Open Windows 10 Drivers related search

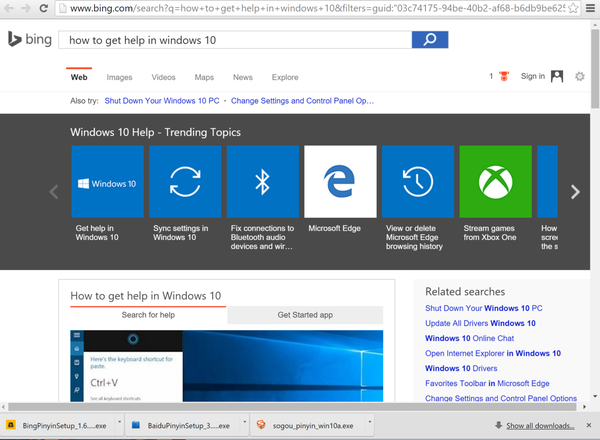tap(461, 368)
